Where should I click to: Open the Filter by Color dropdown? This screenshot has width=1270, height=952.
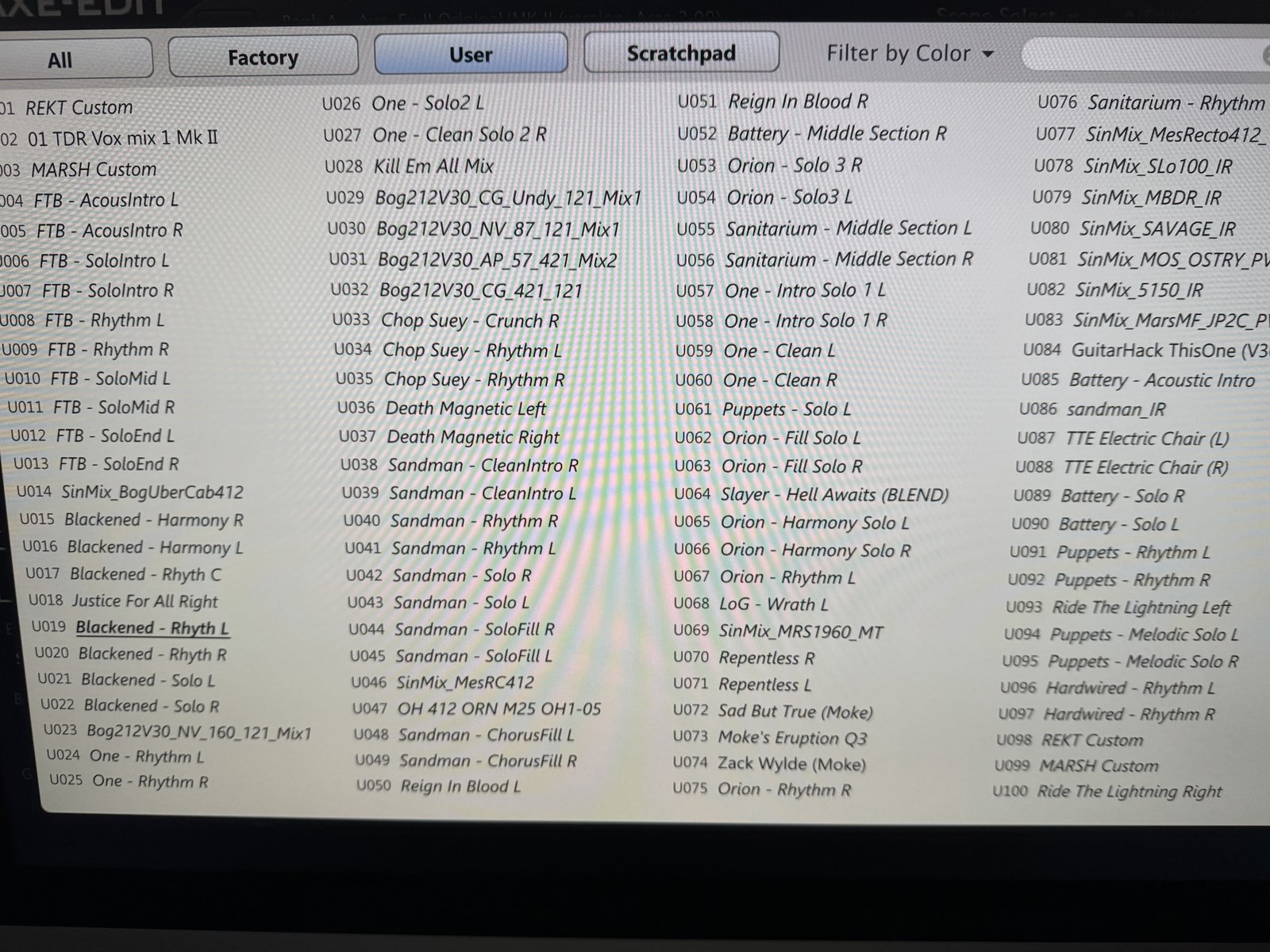coord(910,54)
